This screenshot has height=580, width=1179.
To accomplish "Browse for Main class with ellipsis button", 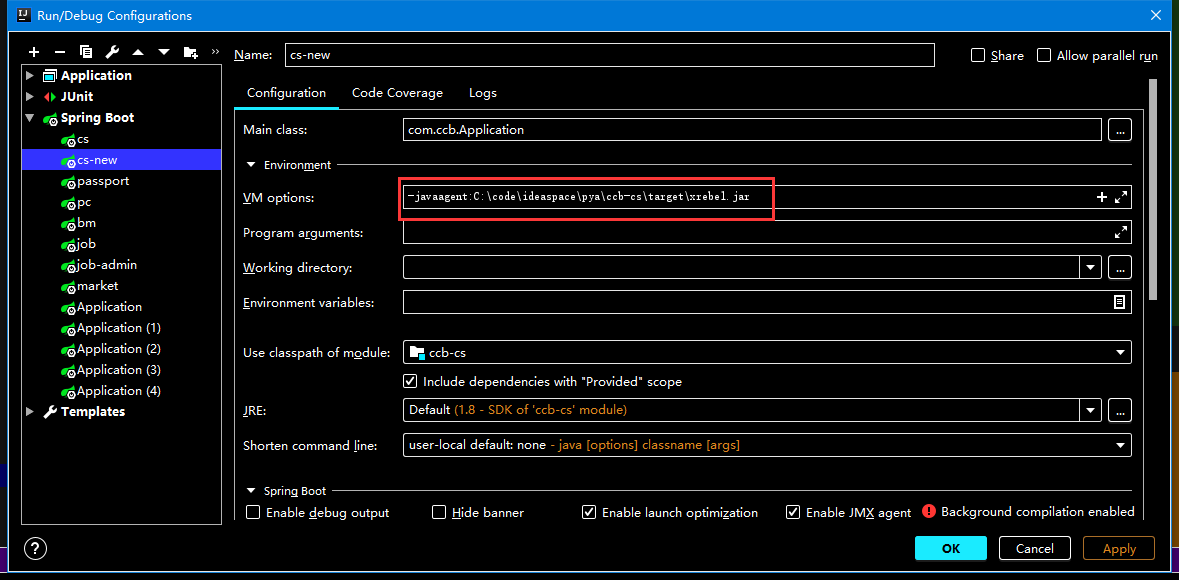I will [1120, 130].
